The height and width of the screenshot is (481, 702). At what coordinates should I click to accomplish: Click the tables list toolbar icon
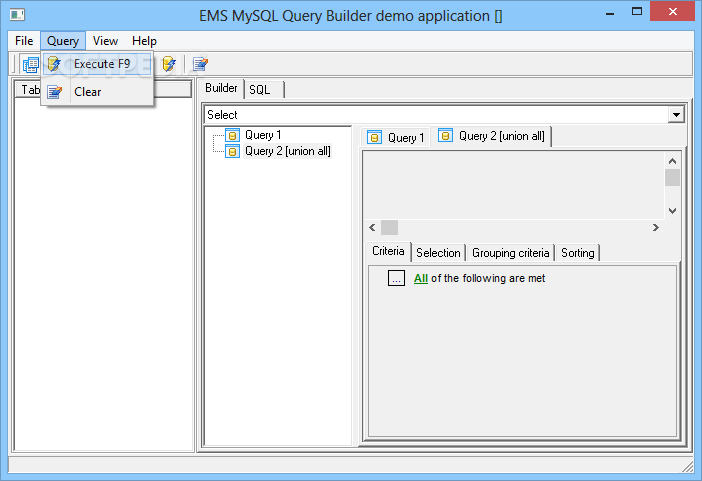(x=30, y=64)
